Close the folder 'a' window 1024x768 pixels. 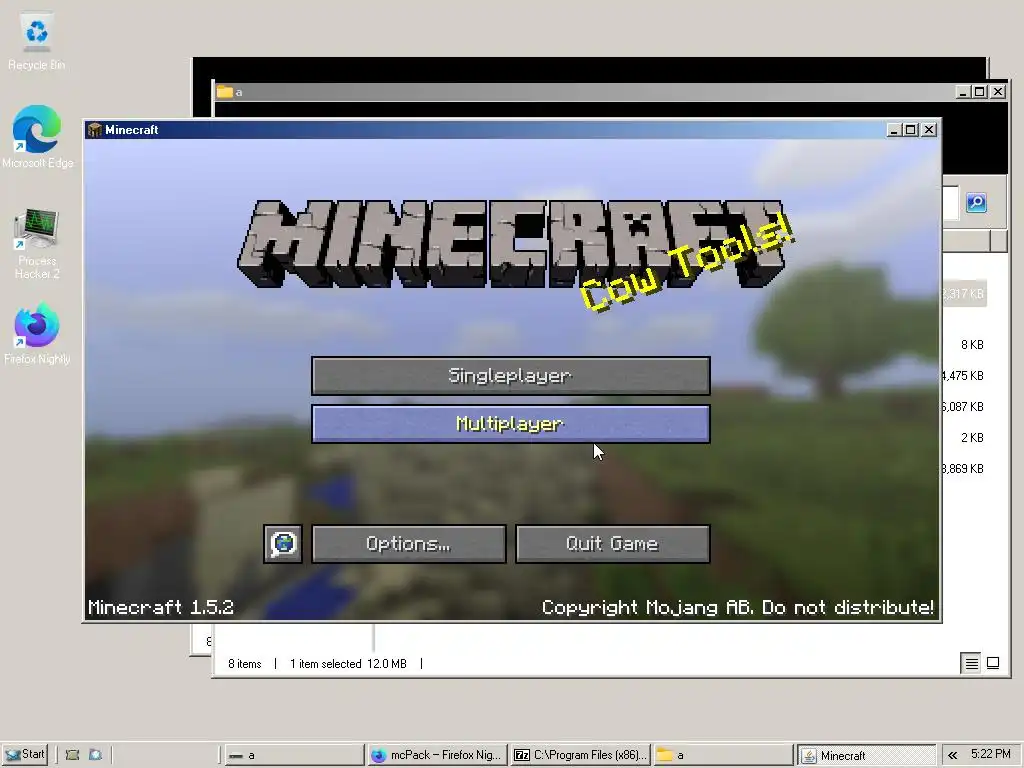(998, 92)
